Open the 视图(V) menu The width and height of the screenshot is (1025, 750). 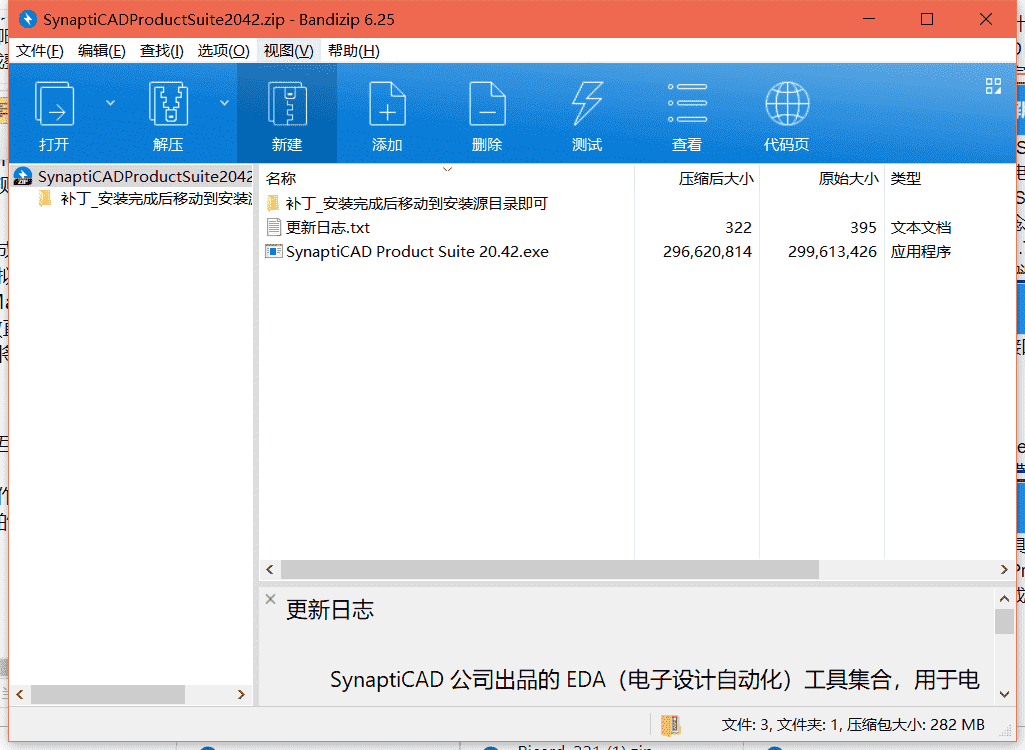pos(288,51)
